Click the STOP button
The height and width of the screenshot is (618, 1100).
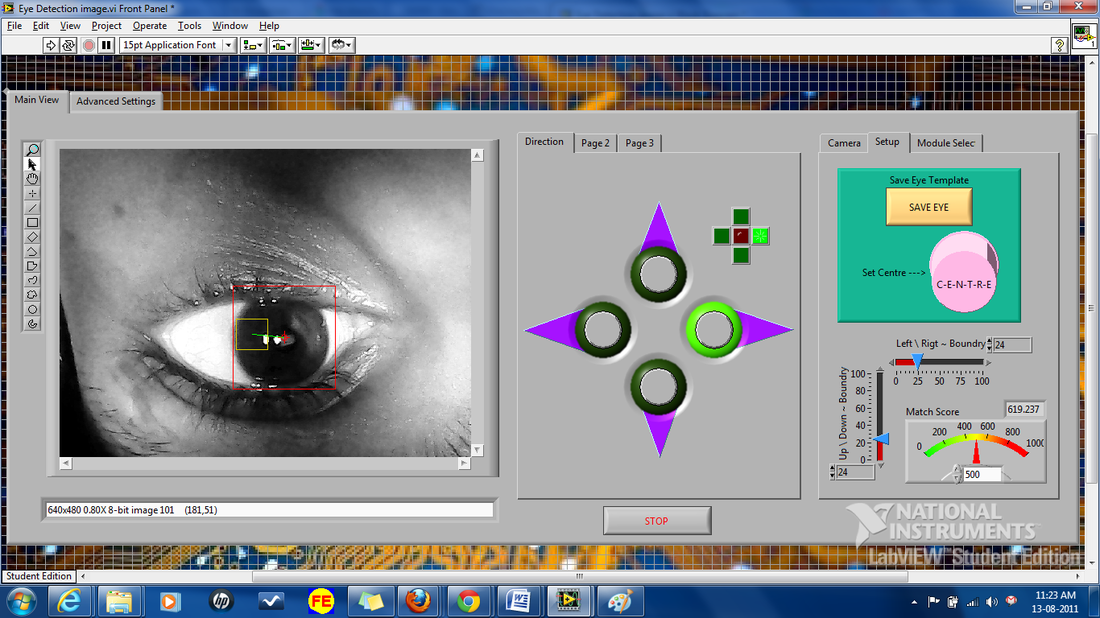[657, 520]
